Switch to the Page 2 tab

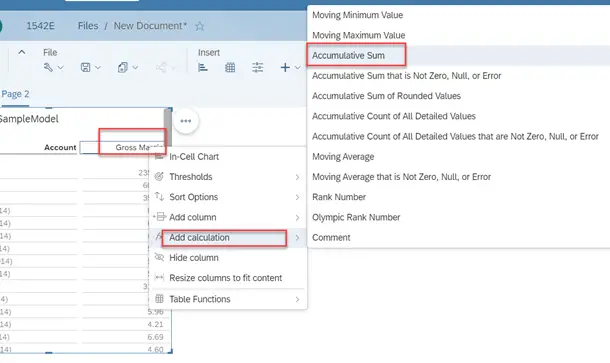pos(15,94)
